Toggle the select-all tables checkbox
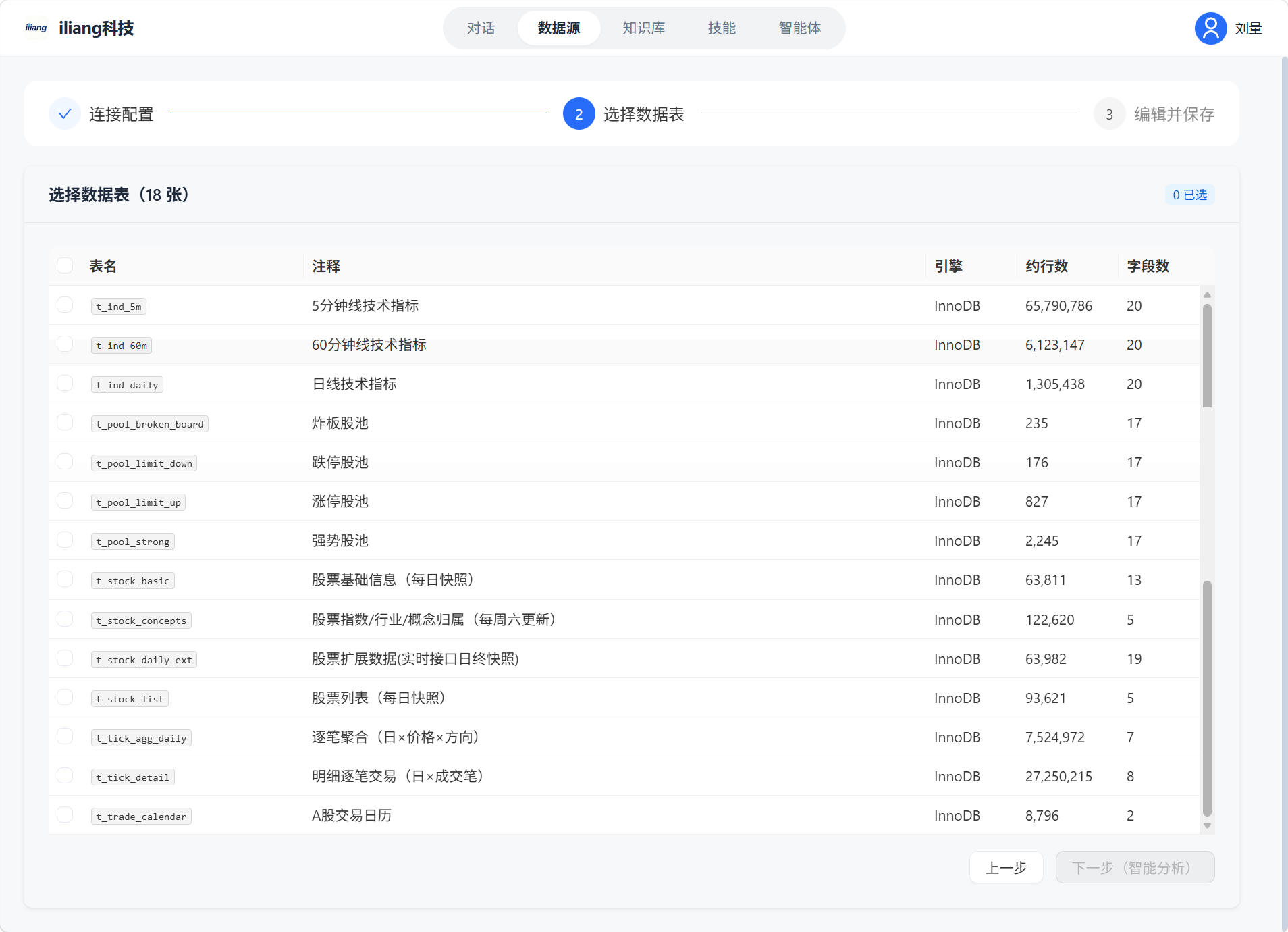The height and width of the screenshot is (932, 1288). tap(65, 265)
